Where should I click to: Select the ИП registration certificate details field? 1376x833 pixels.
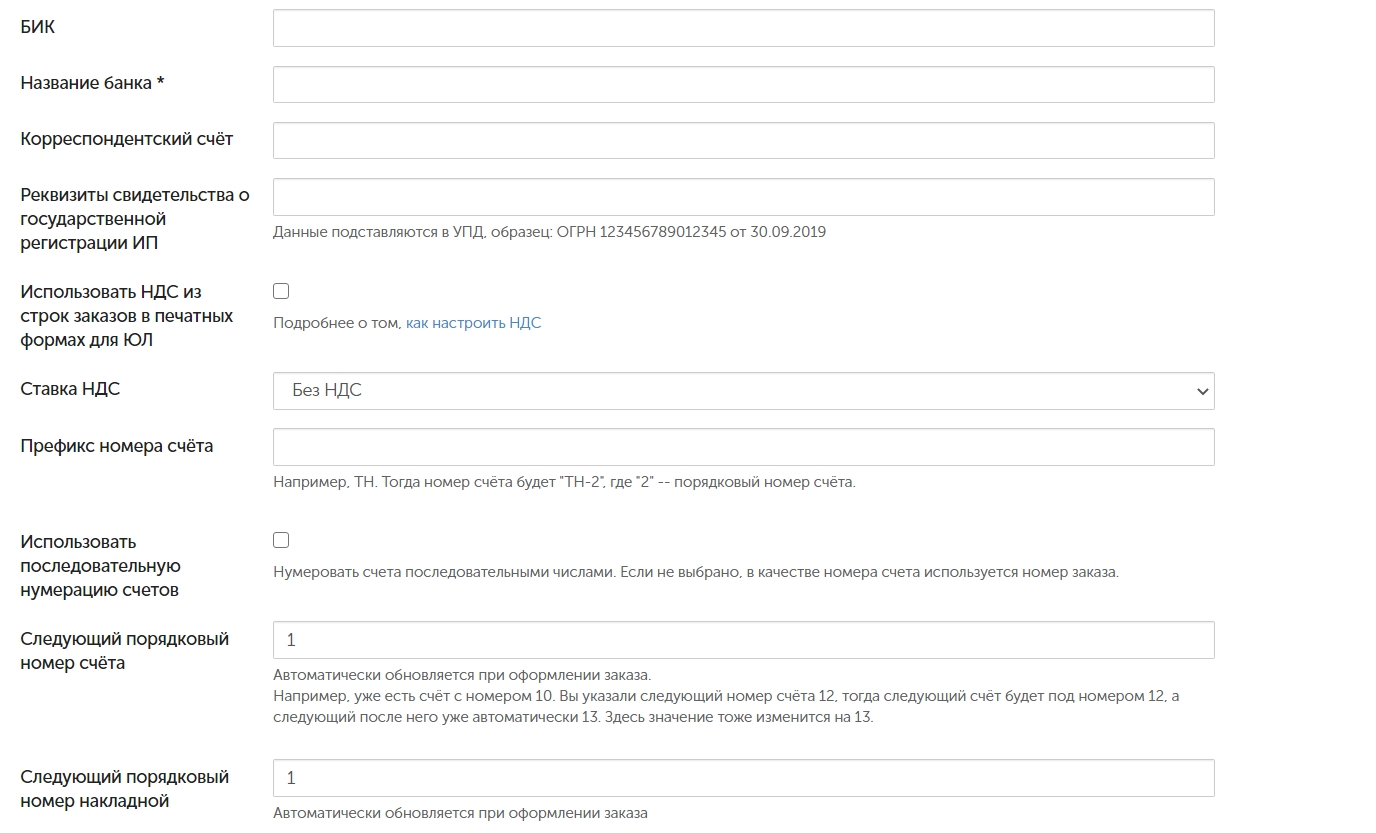click(743, 197)
